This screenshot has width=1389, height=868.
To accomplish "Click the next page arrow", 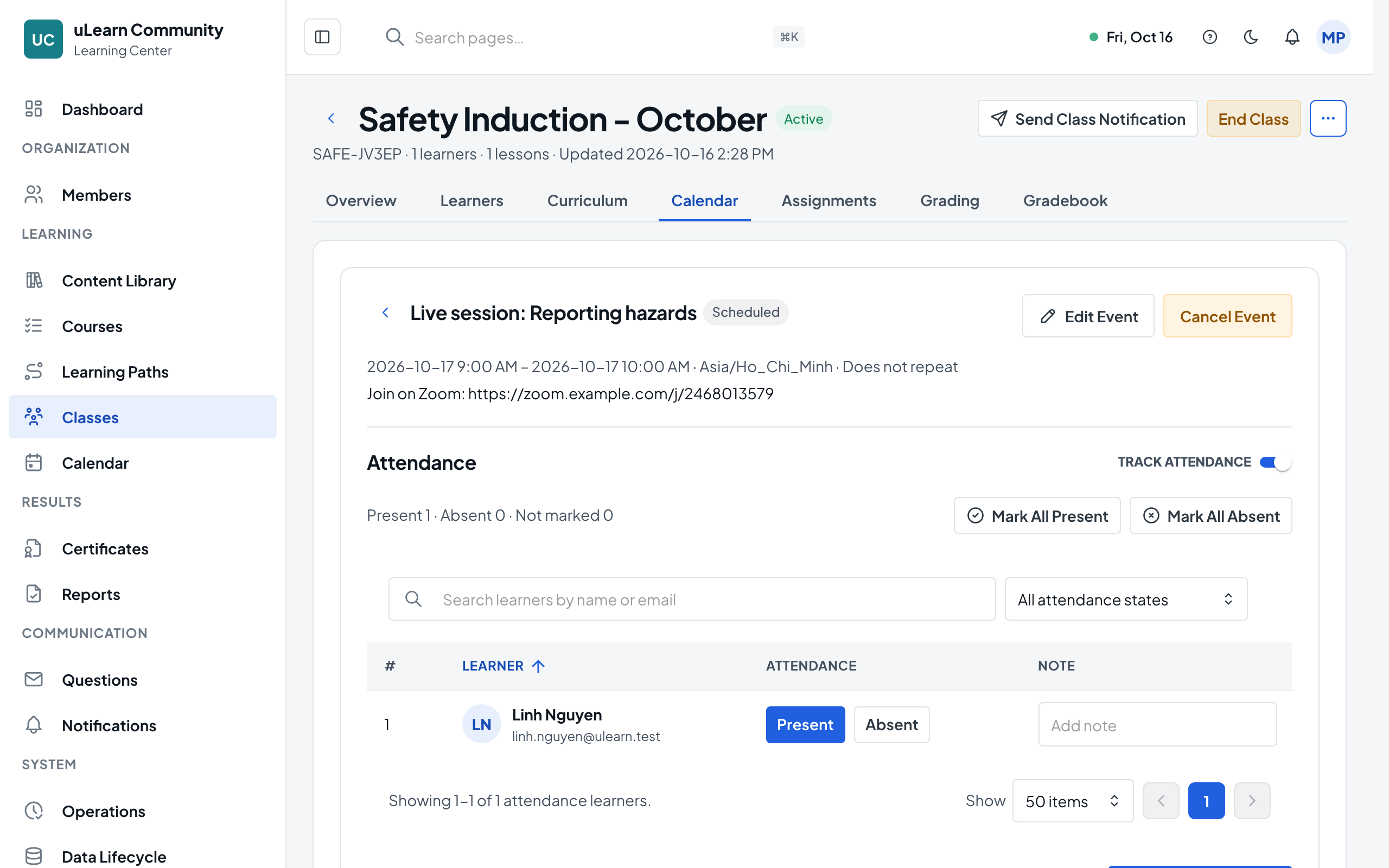I will [1252, 801].
